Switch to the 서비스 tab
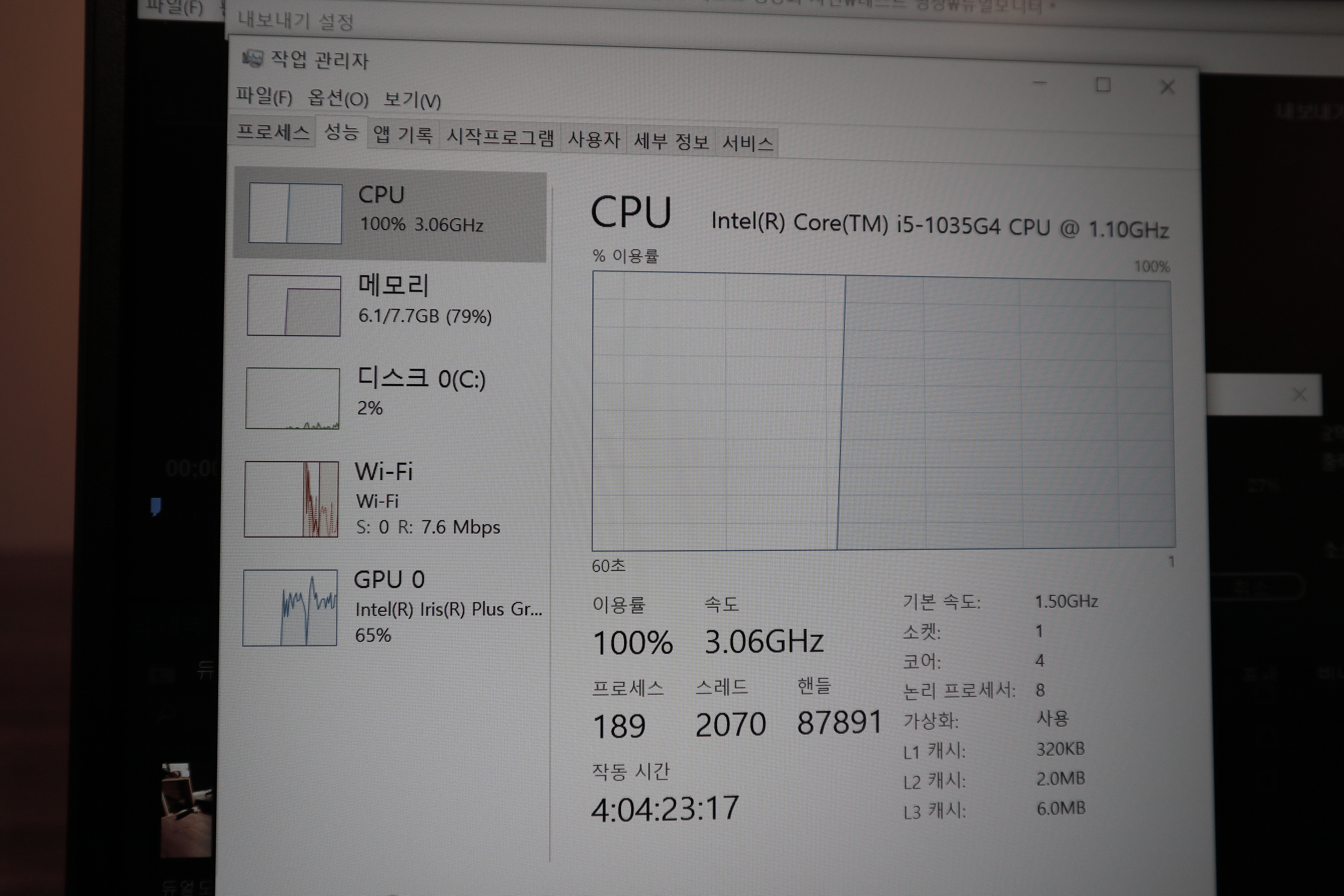1344x896 pixels. point(747,143)
